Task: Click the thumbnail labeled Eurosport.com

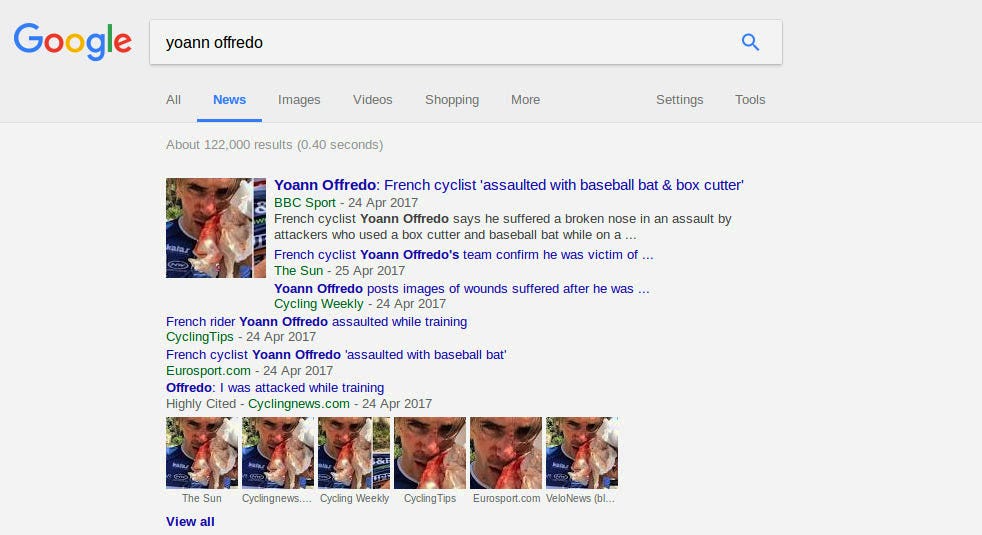Action: tap(506, 453)
